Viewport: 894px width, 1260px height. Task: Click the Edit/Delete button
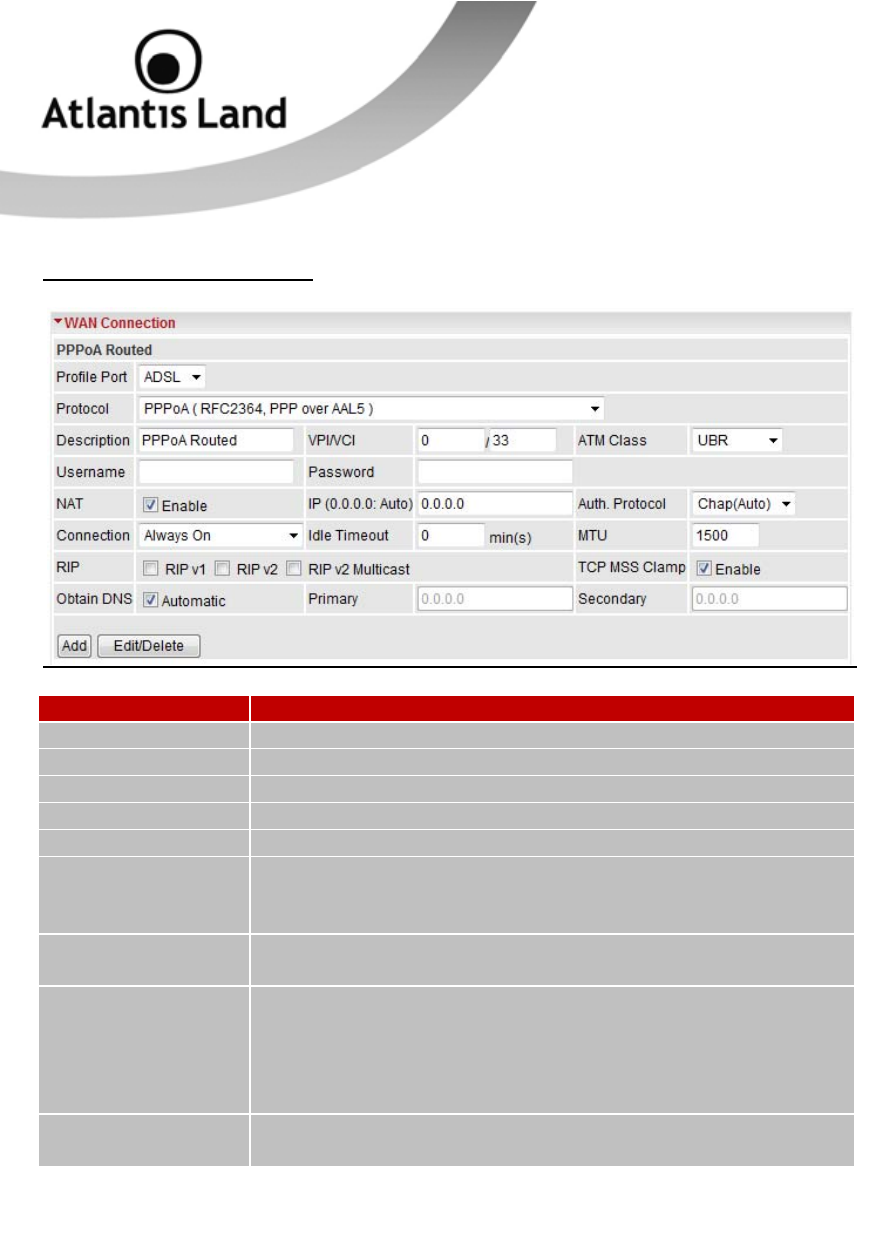[149, 645]
